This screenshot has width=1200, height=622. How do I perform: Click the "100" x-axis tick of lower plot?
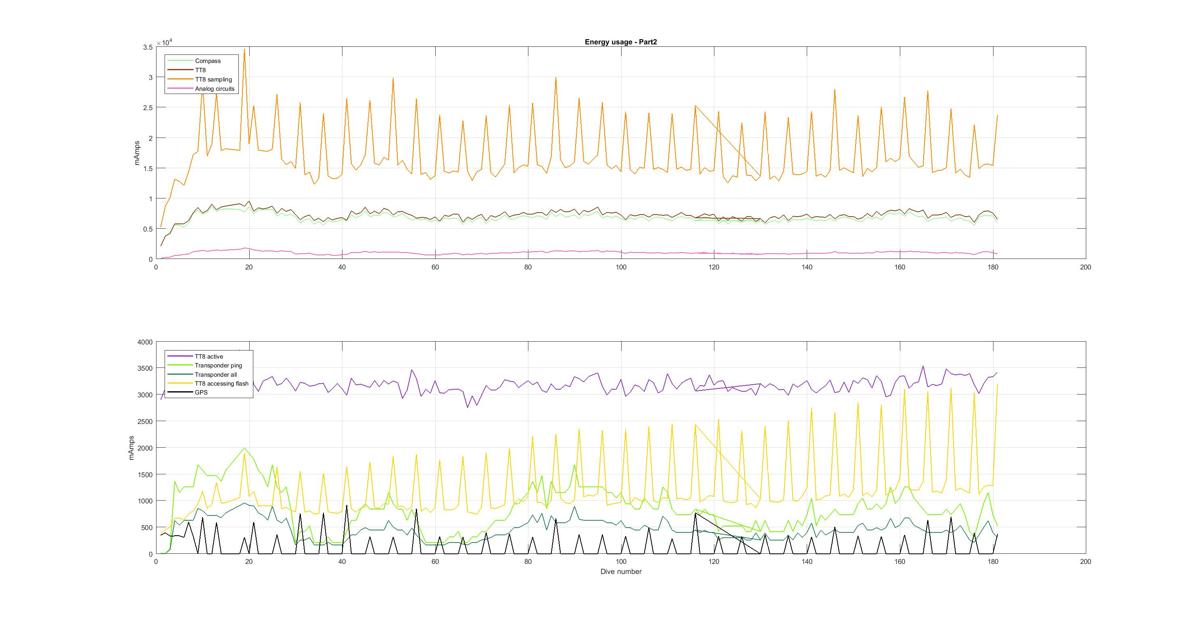(x=621, y=562)
